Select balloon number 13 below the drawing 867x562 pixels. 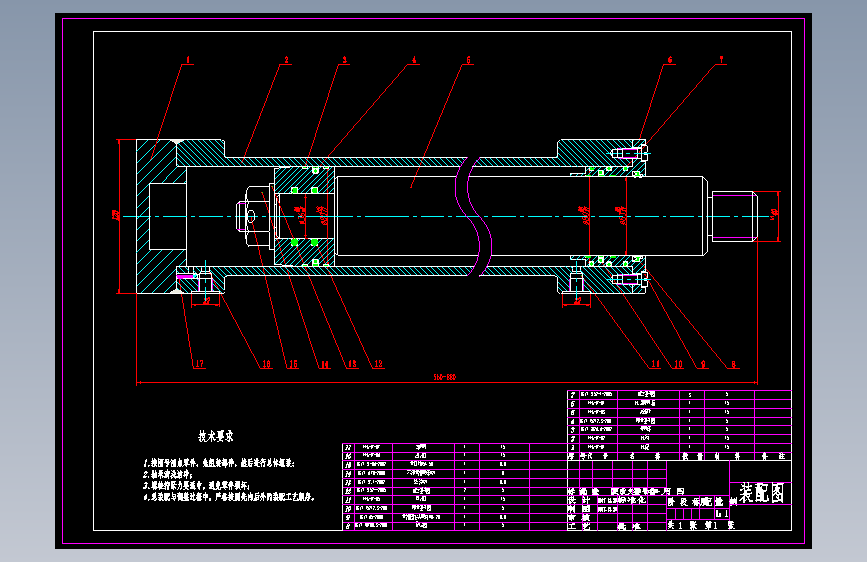pos(352,364)
